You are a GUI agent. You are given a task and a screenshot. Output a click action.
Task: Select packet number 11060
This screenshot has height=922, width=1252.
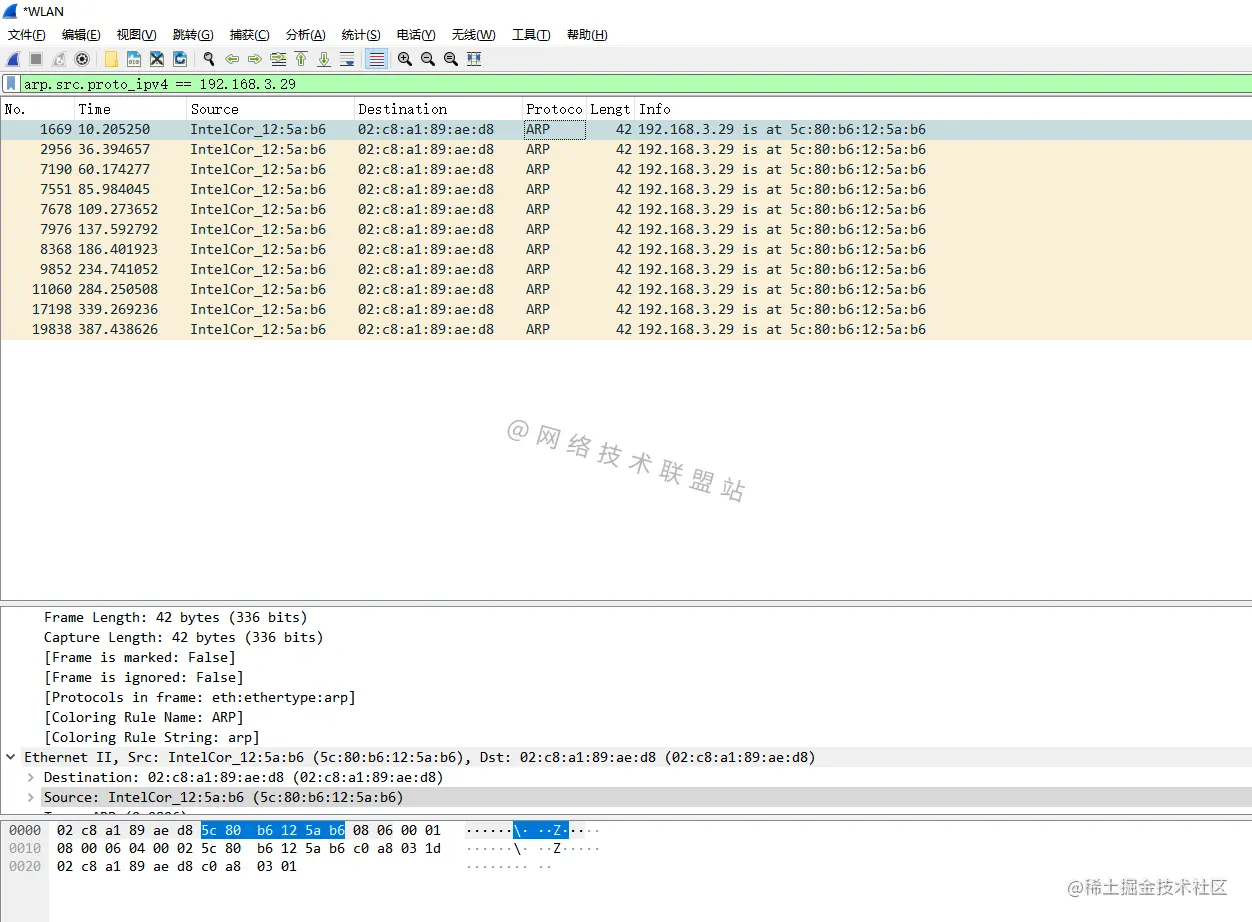tap(626, 289)
